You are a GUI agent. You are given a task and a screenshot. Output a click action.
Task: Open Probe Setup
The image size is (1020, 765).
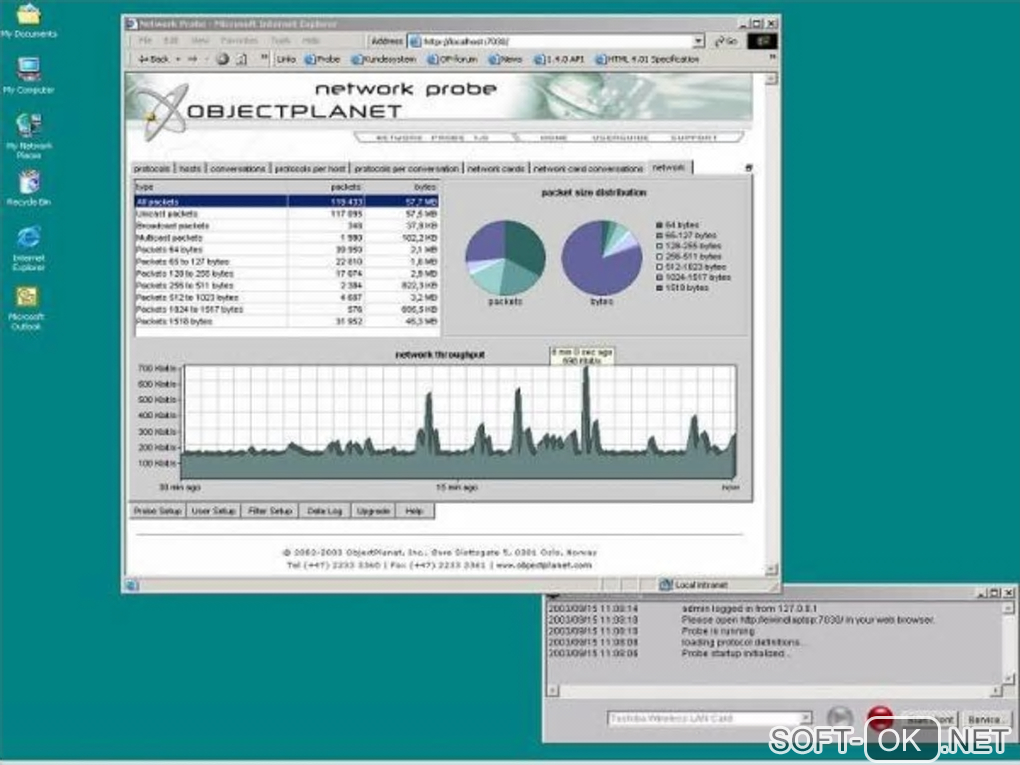click(157, 511)
